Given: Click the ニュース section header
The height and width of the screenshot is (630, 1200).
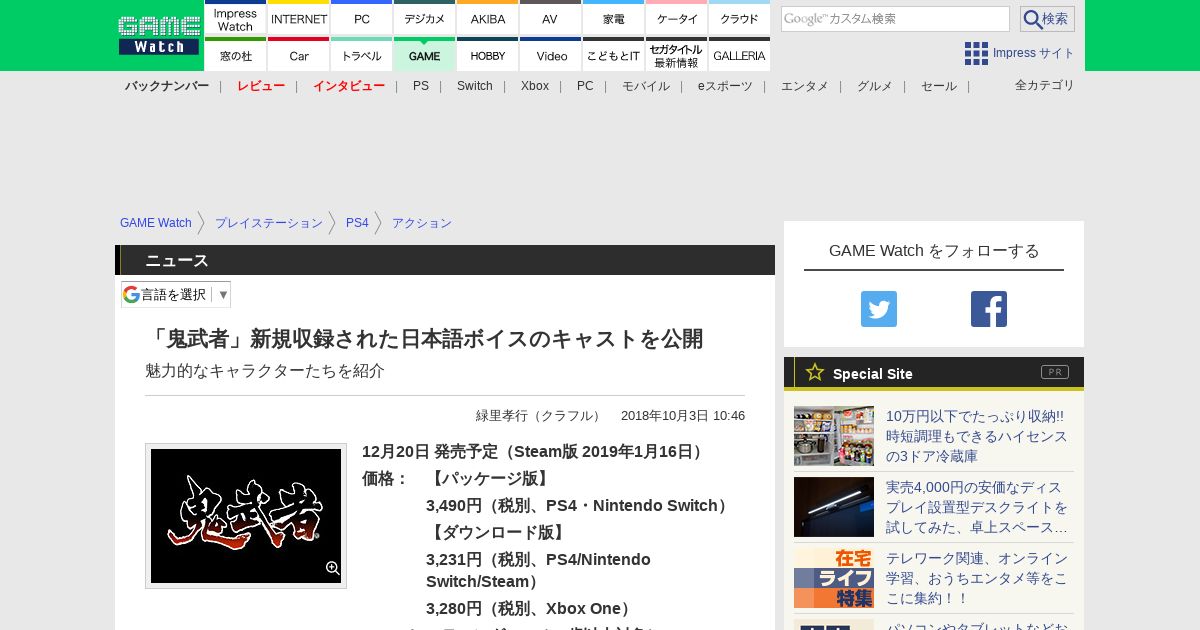Looking at the screenshot, I should pos(445,260).
